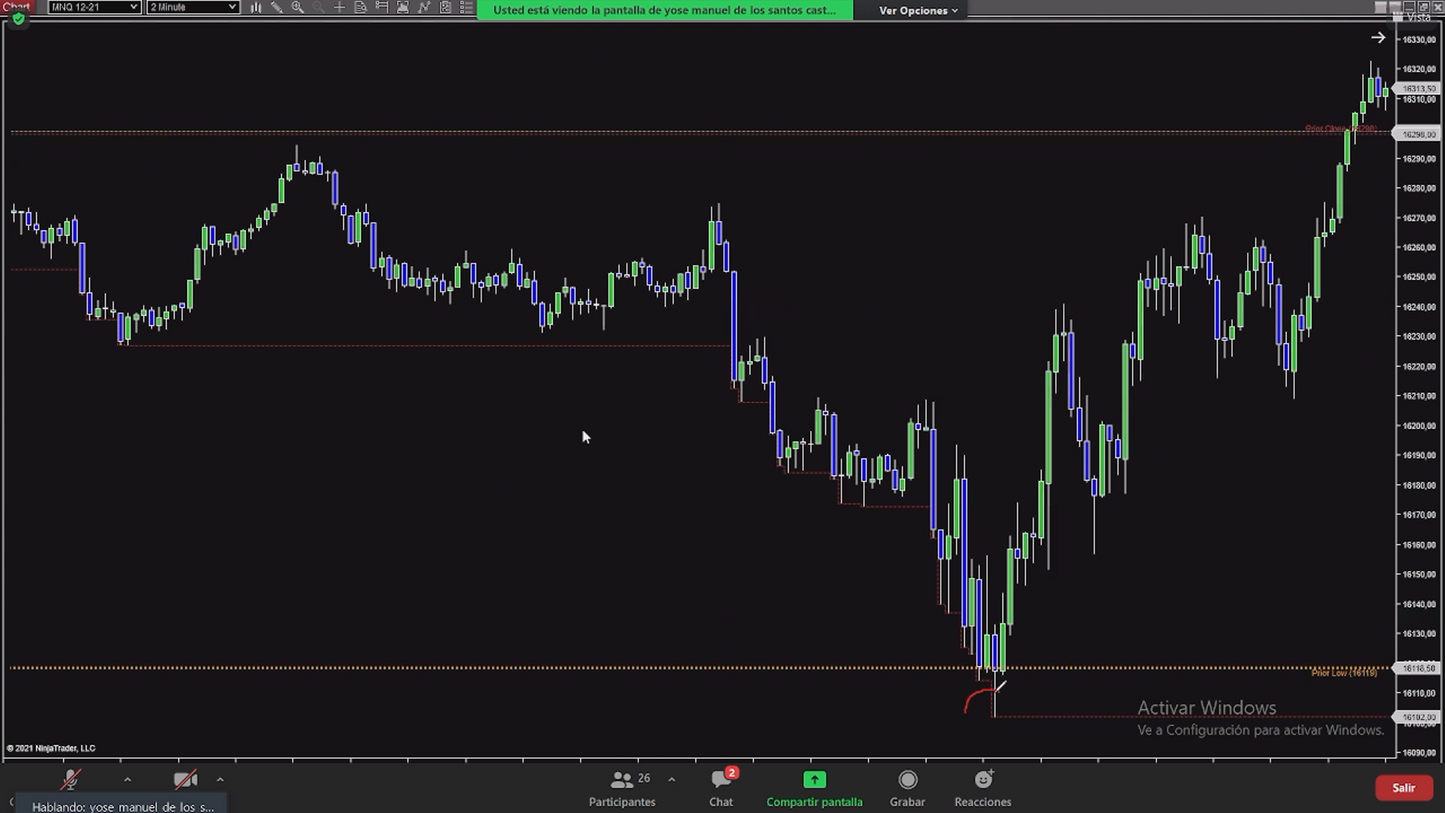Open the data box icon
This screenshot has height=813, width=1445.
pos(361,7)
